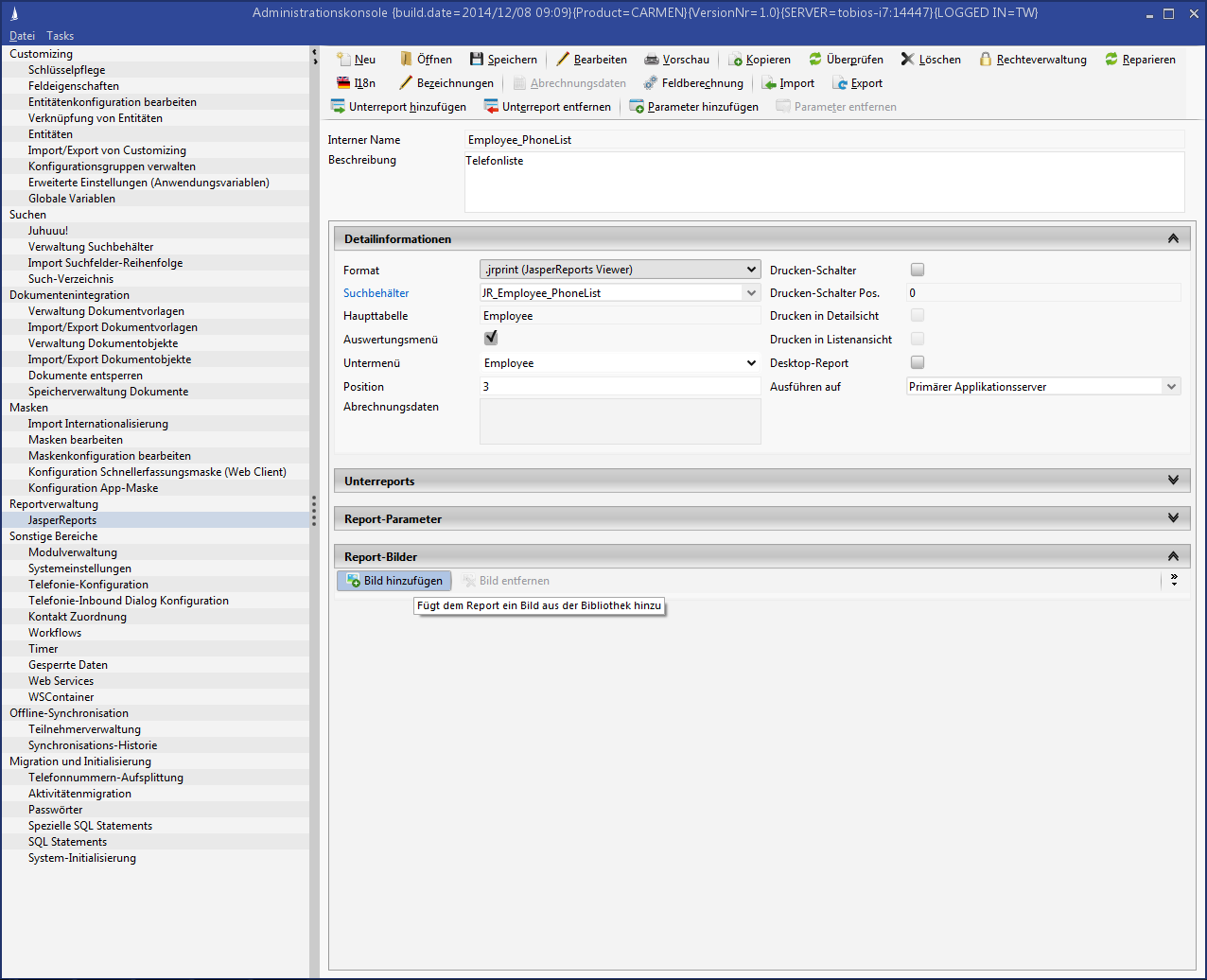Click the Speichern disk icon
1207x980 pixels.
click(x=477, y=60)
